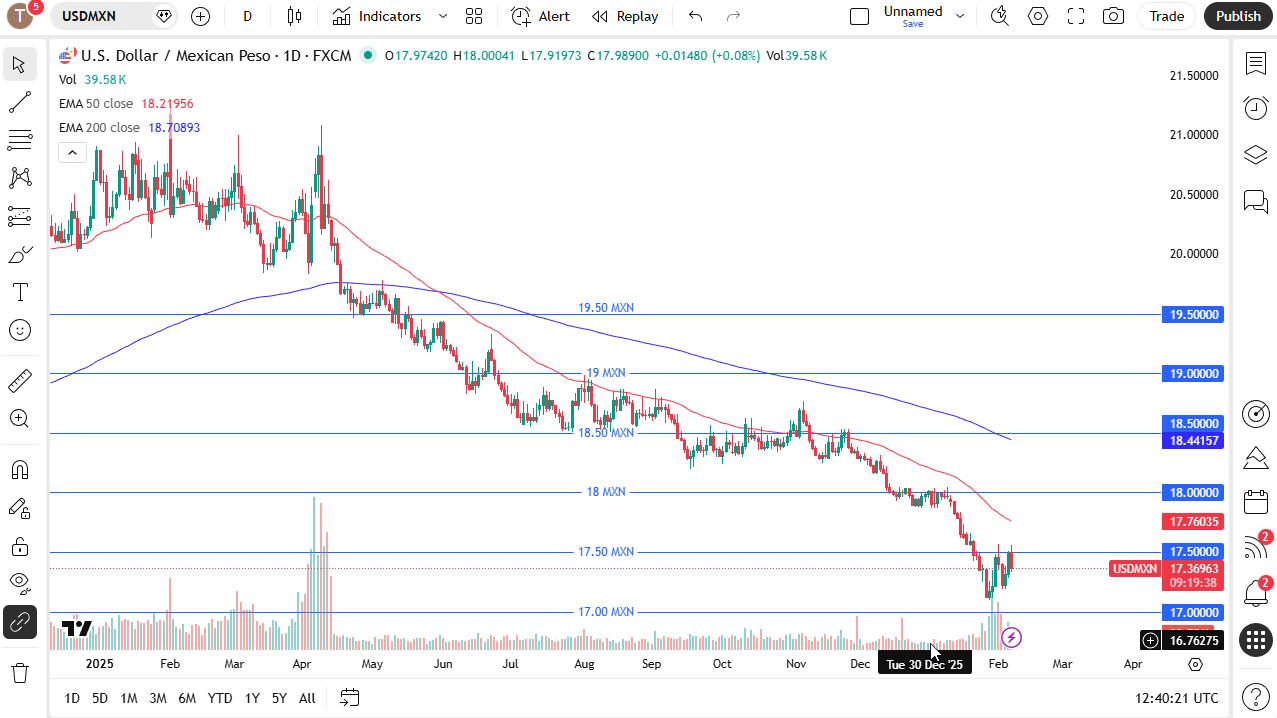
Task: Add symbol to compare with plus
Action: pos(200,16)
